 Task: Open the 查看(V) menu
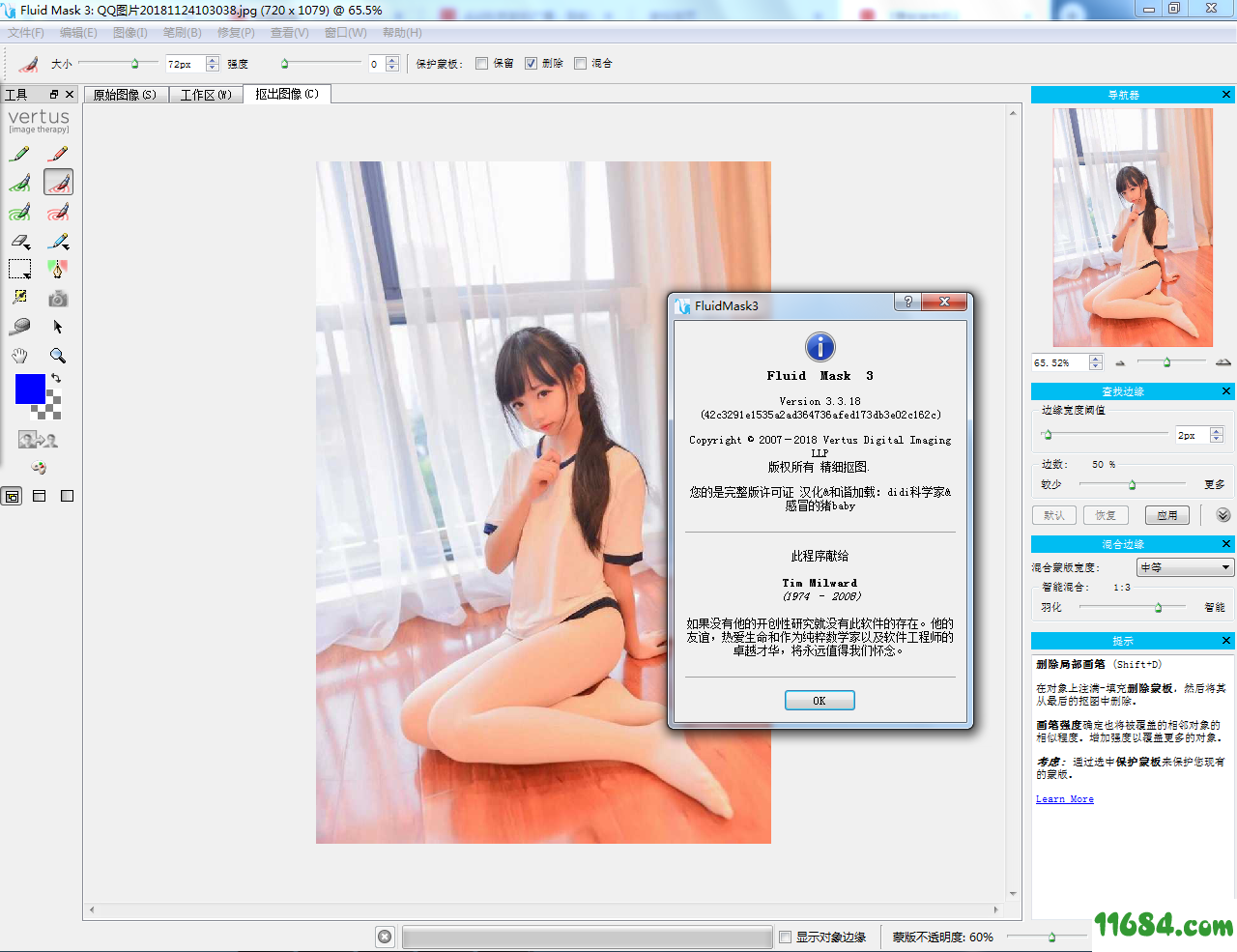[x=290, y=33]
